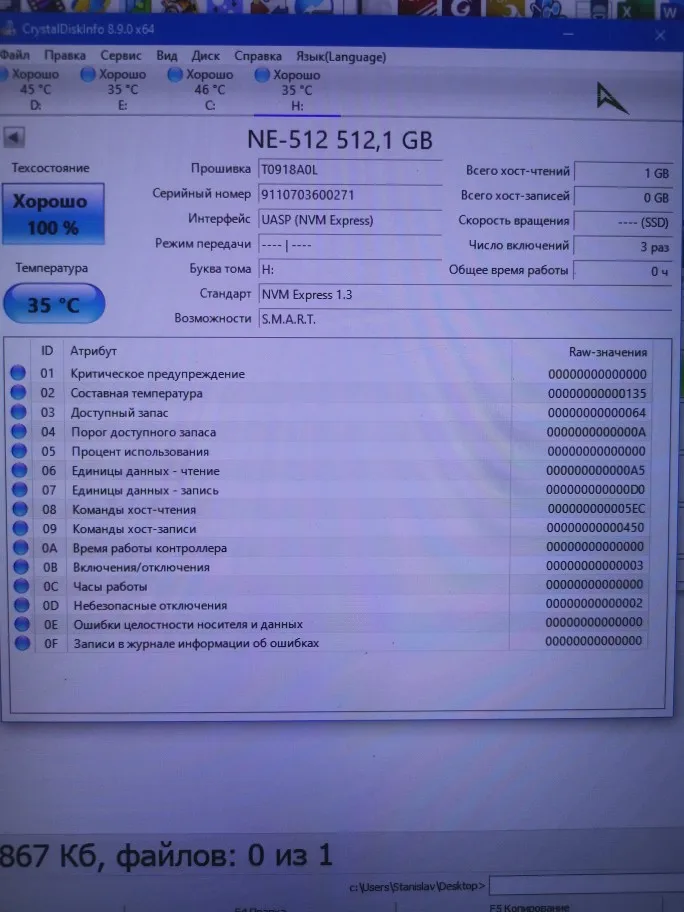The image size is (684, 912).
Task: Click the status dot for attribute 01
Action: point(18,373)
